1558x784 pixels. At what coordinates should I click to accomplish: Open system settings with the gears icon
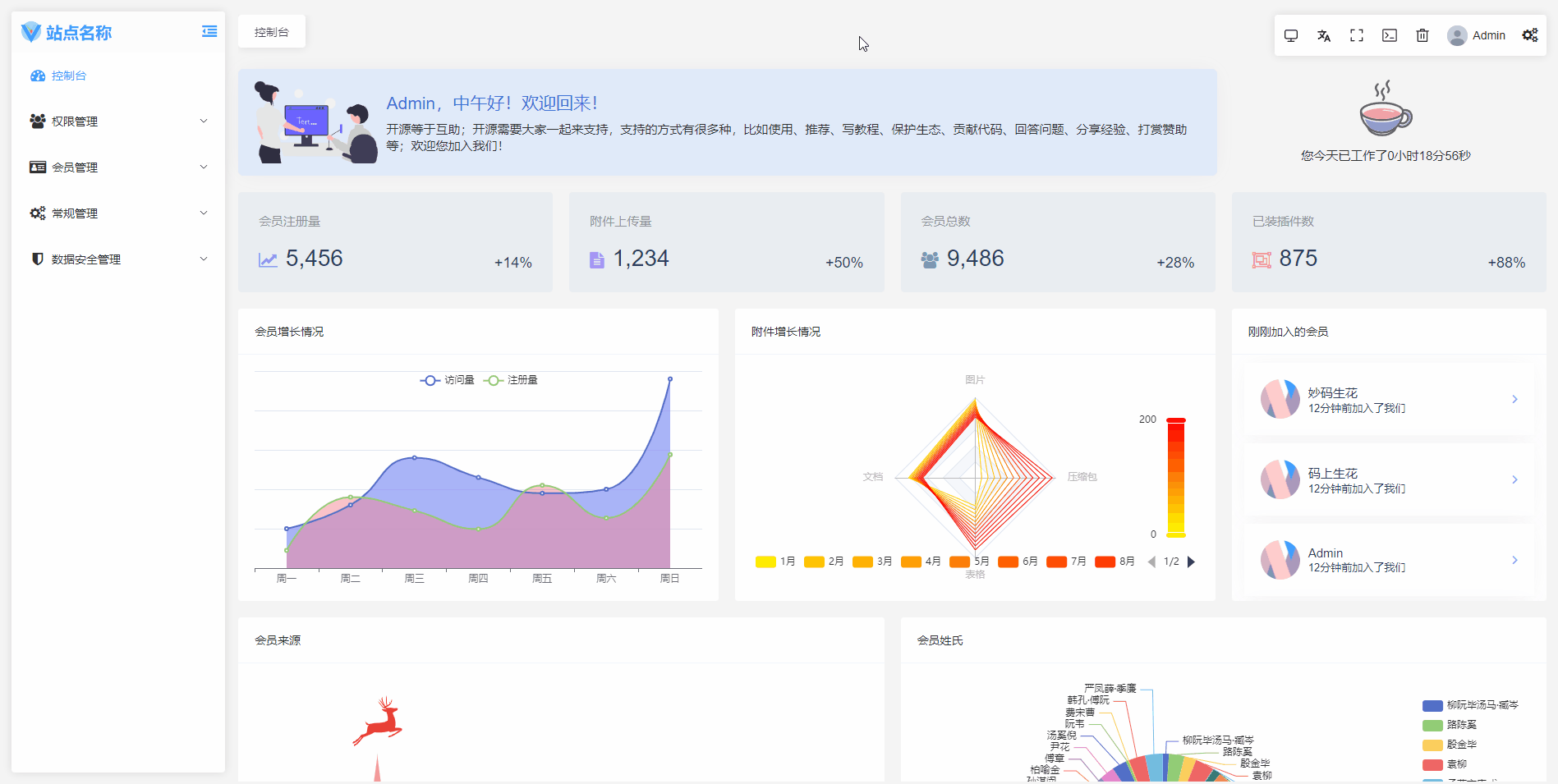(x=1529, y=35)
